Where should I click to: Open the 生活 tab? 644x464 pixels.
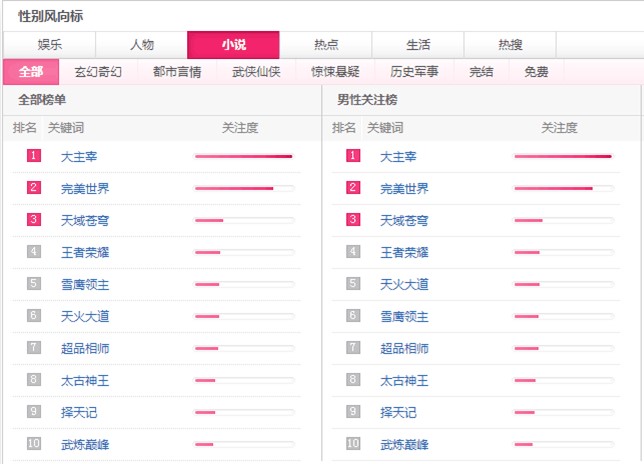tap(418, 45)
